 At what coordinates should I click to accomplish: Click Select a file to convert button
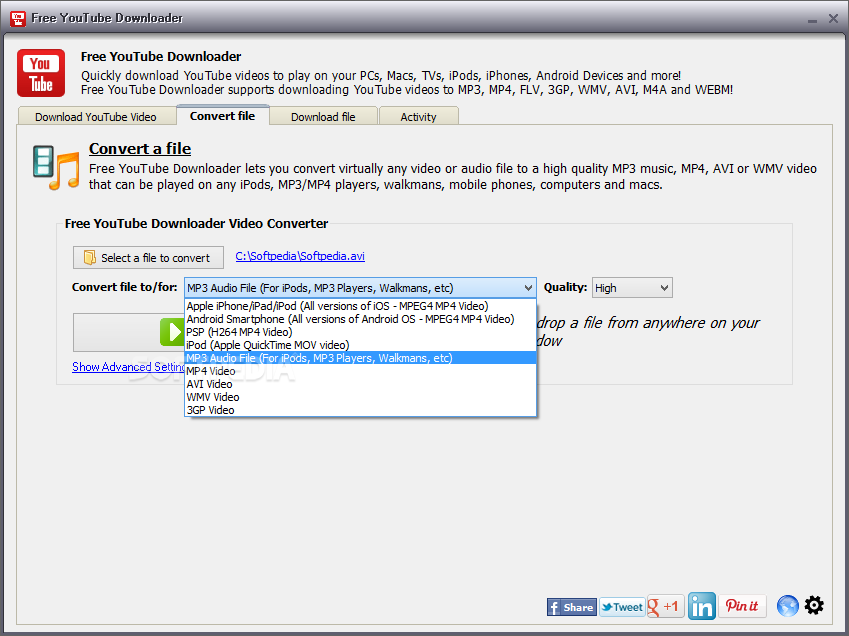click(x=148, y=258)
